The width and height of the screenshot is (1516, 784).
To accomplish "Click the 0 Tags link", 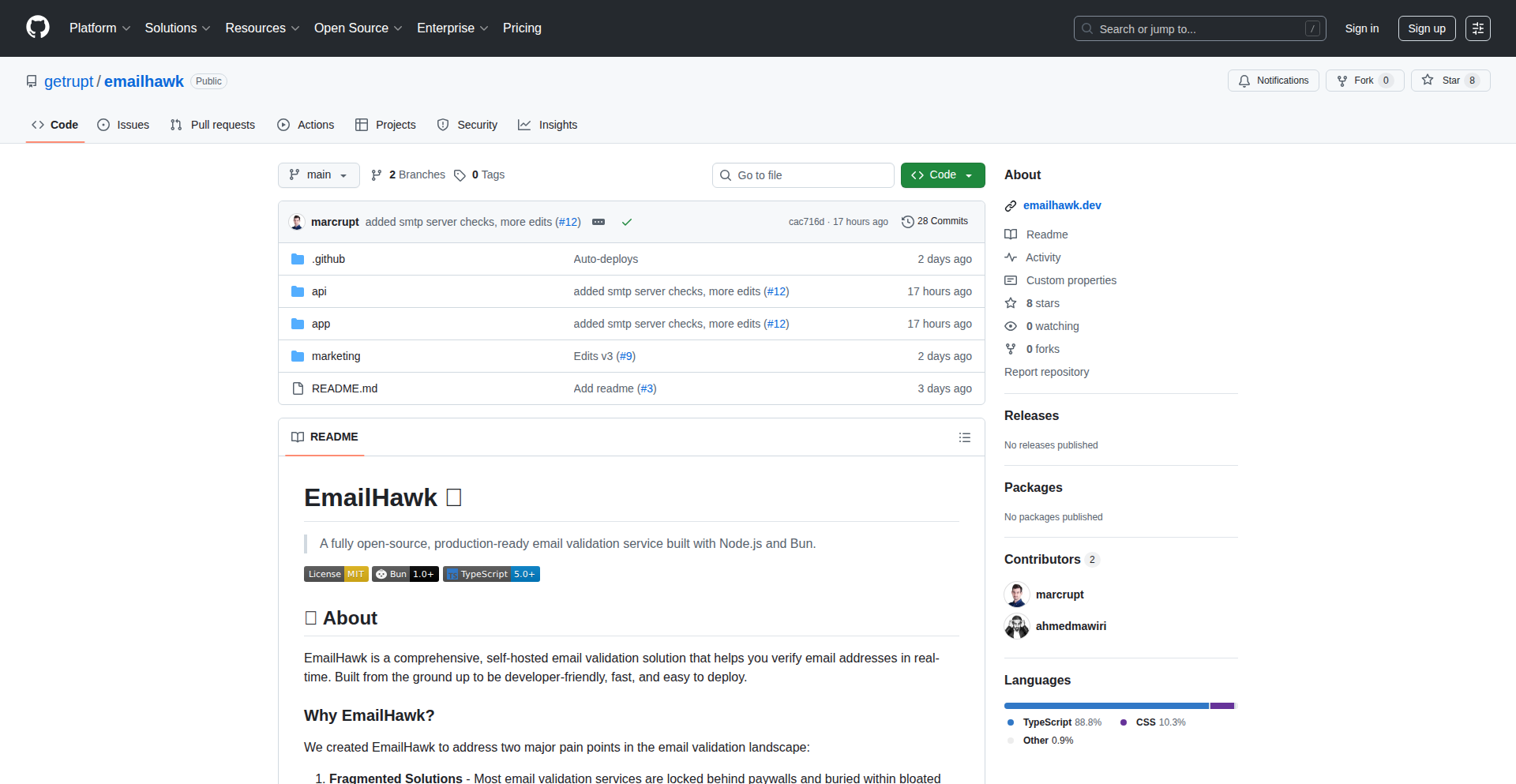I will point(479,175).
